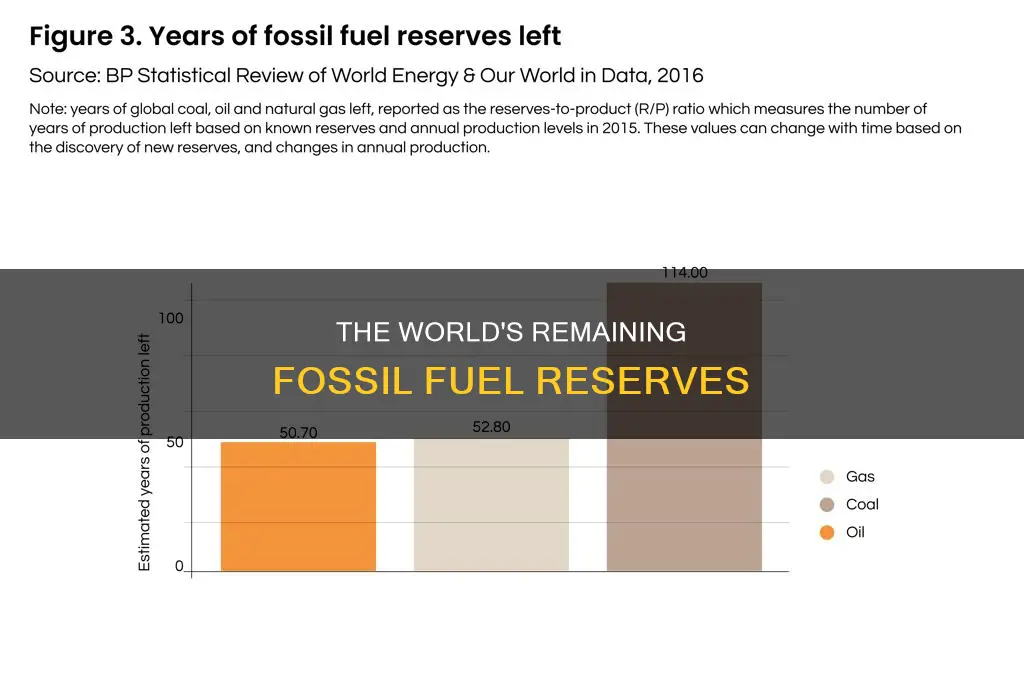This screenshot has width=1024, height=673.
Task: Click 'FOSSIL FUEL RESERVES' yellow heading
Action: click(511, 381)
